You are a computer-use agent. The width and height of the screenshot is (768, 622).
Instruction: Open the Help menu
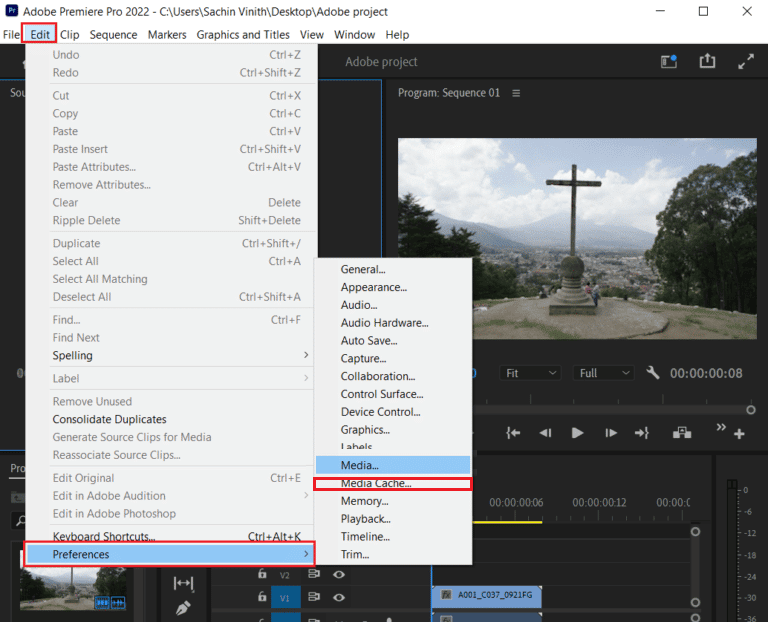click(397, 35)
